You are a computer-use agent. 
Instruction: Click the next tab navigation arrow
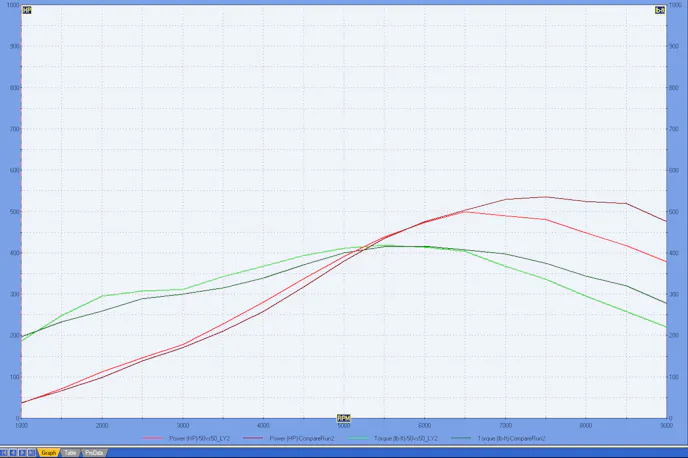coord(21,453)
